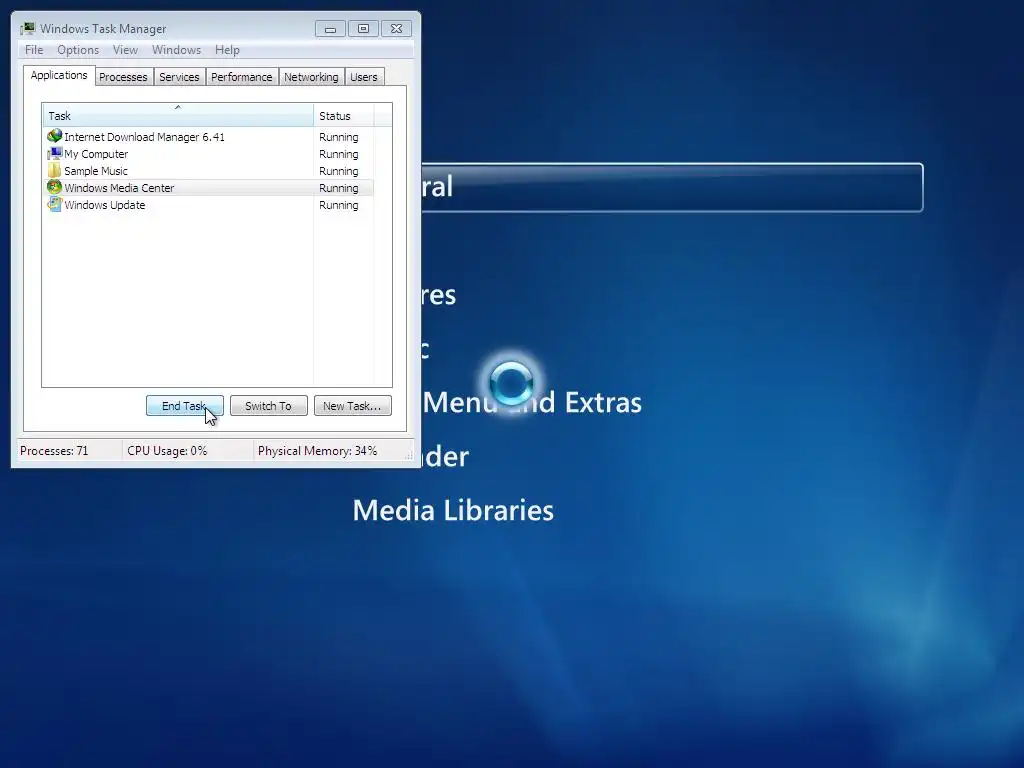Open the View menu
Screen dimensions: 1024x768
[x=125, y=50]
